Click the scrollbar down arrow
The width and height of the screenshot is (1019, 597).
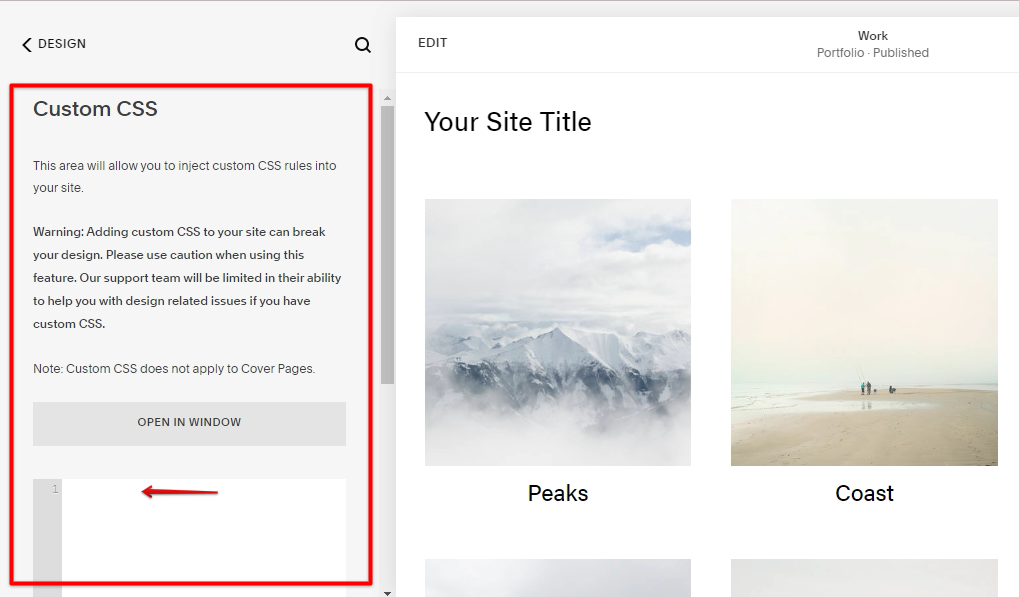387,592
